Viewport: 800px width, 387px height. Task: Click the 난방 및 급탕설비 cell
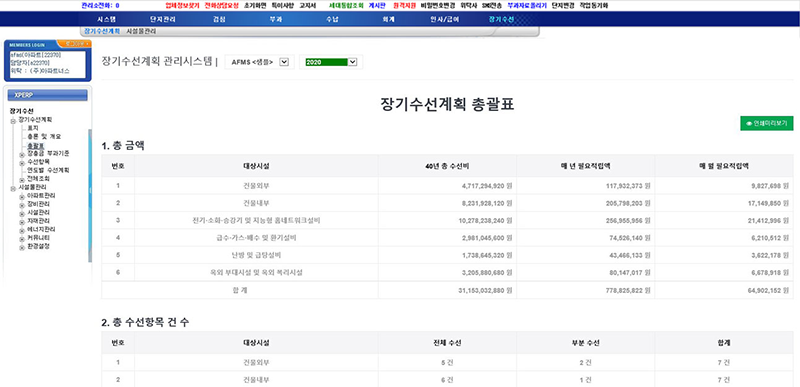(x=256, y=255)
